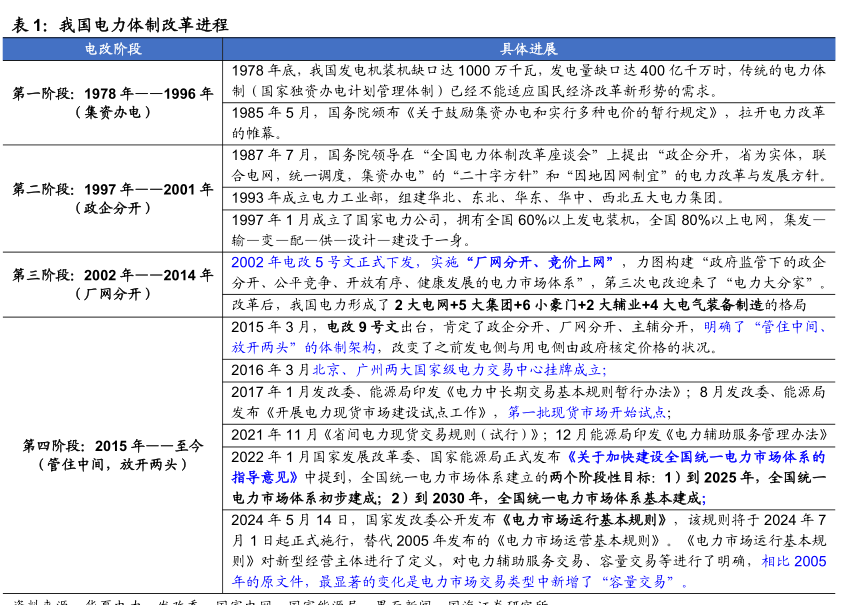Select the 第三阶段 厂网分开 stage cell
Screen dimensions: 855x605
(x=112, y=284)
